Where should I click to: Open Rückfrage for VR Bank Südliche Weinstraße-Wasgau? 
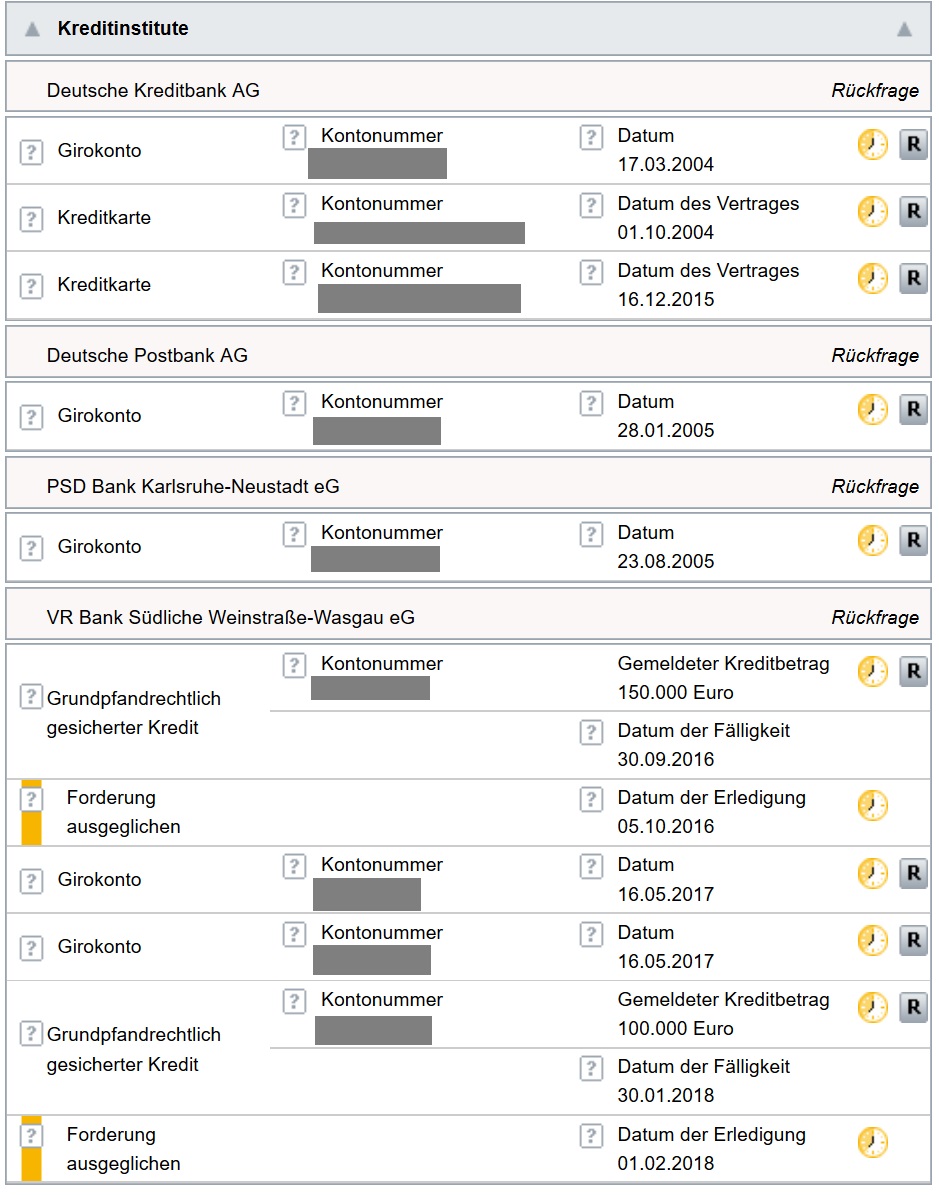[874, 618]
